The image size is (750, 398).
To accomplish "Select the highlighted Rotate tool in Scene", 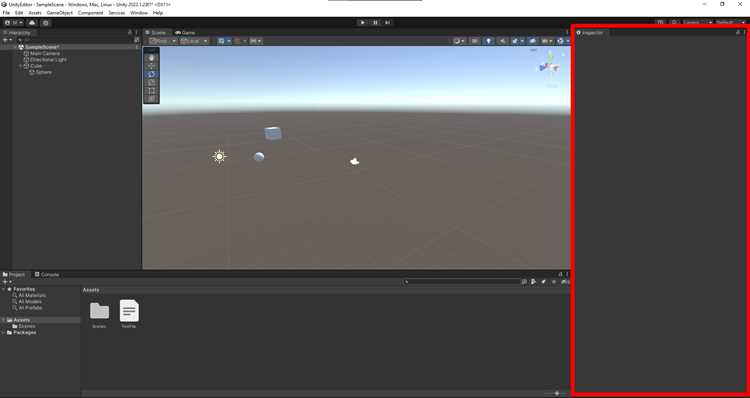I will [152, 74].
